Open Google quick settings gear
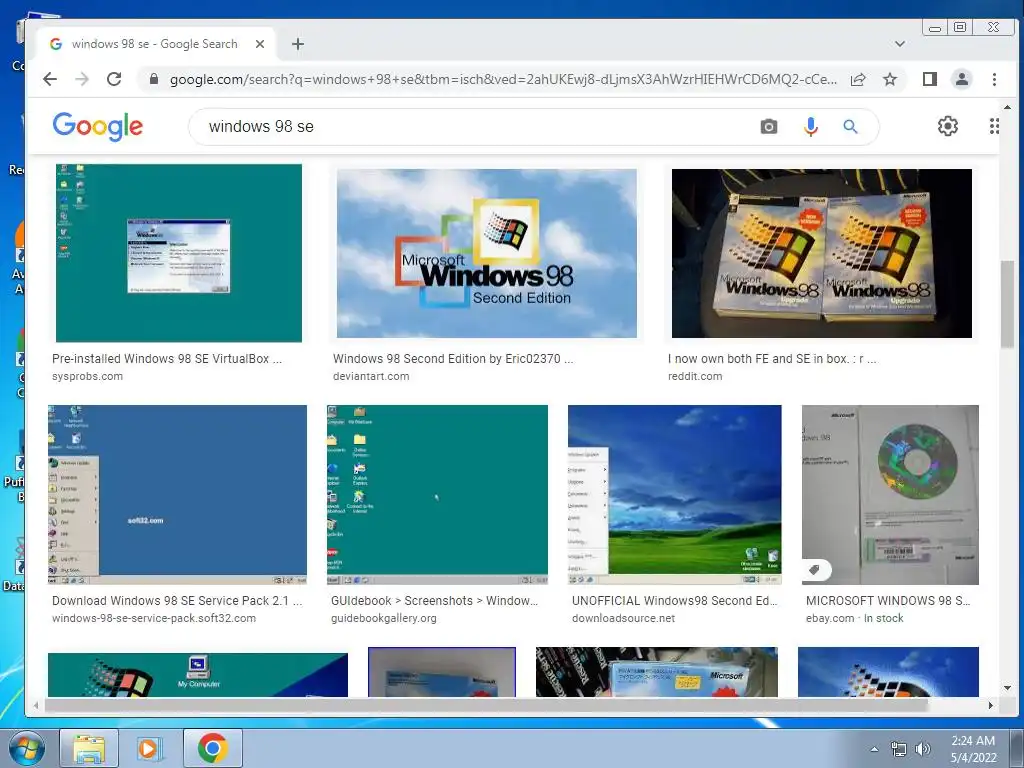 click(x=948, y=126)
